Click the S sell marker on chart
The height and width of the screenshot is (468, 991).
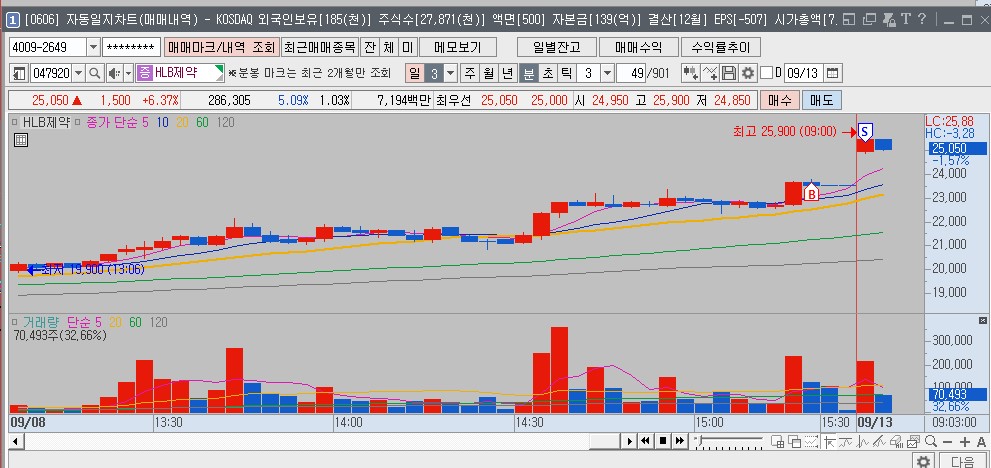click(866, 132)
